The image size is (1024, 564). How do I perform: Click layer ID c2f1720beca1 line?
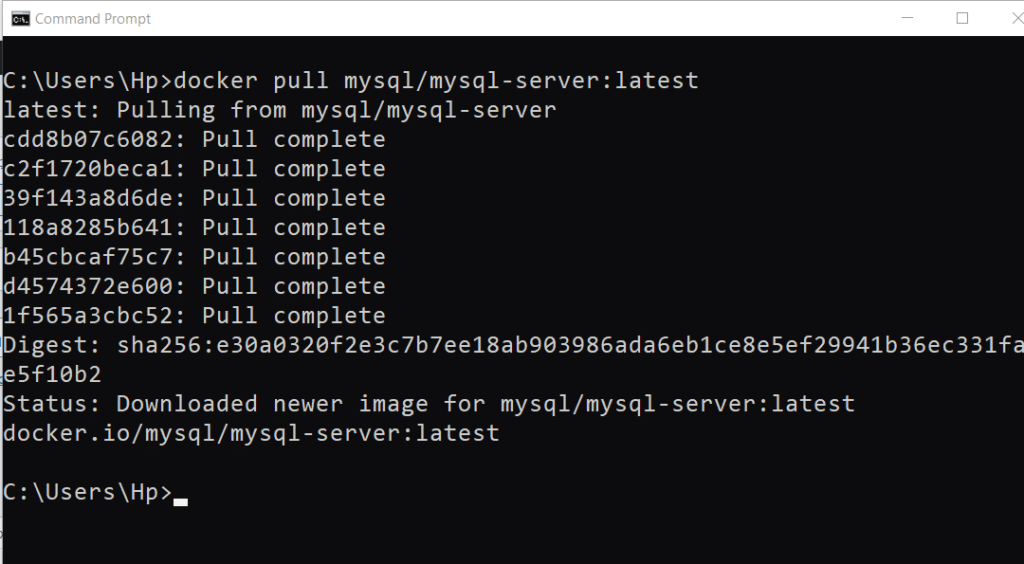click(x=195, y=169)
